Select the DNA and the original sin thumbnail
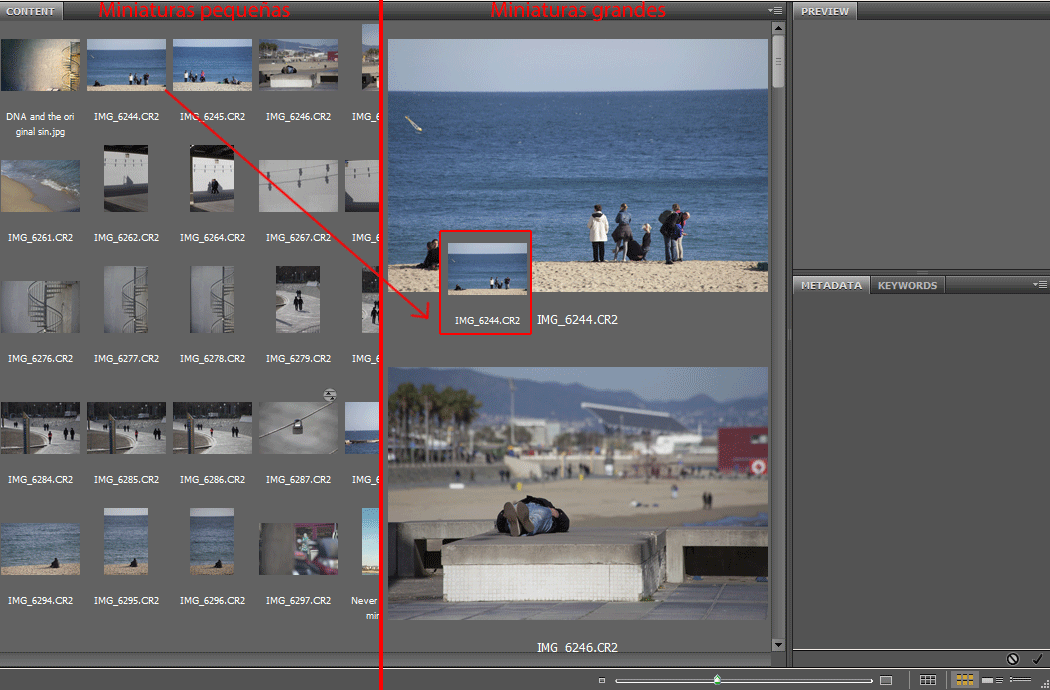 [x=40, y=65]
